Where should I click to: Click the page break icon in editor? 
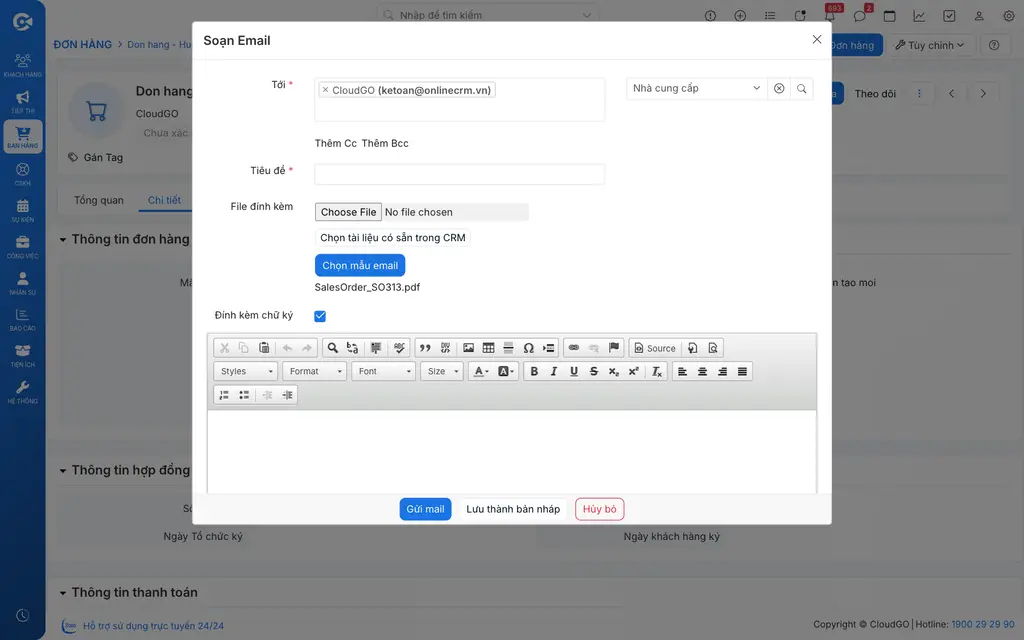tap(549, 348)
